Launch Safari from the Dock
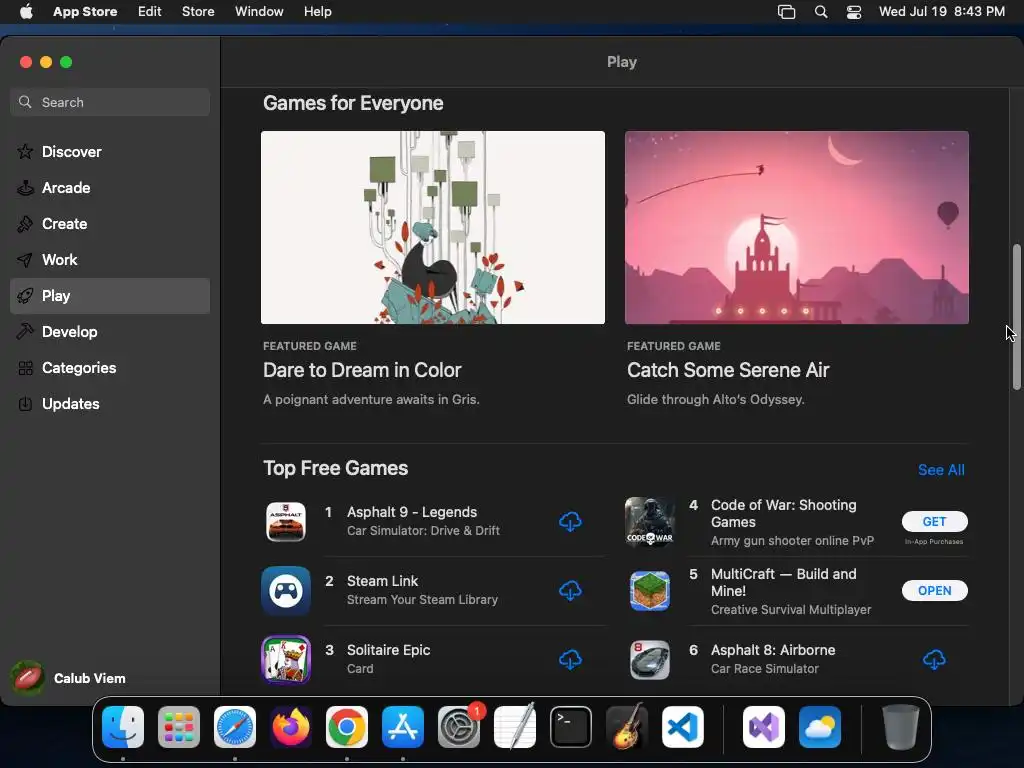Screen dimensions: 1024x768 [x=235, y=727]
